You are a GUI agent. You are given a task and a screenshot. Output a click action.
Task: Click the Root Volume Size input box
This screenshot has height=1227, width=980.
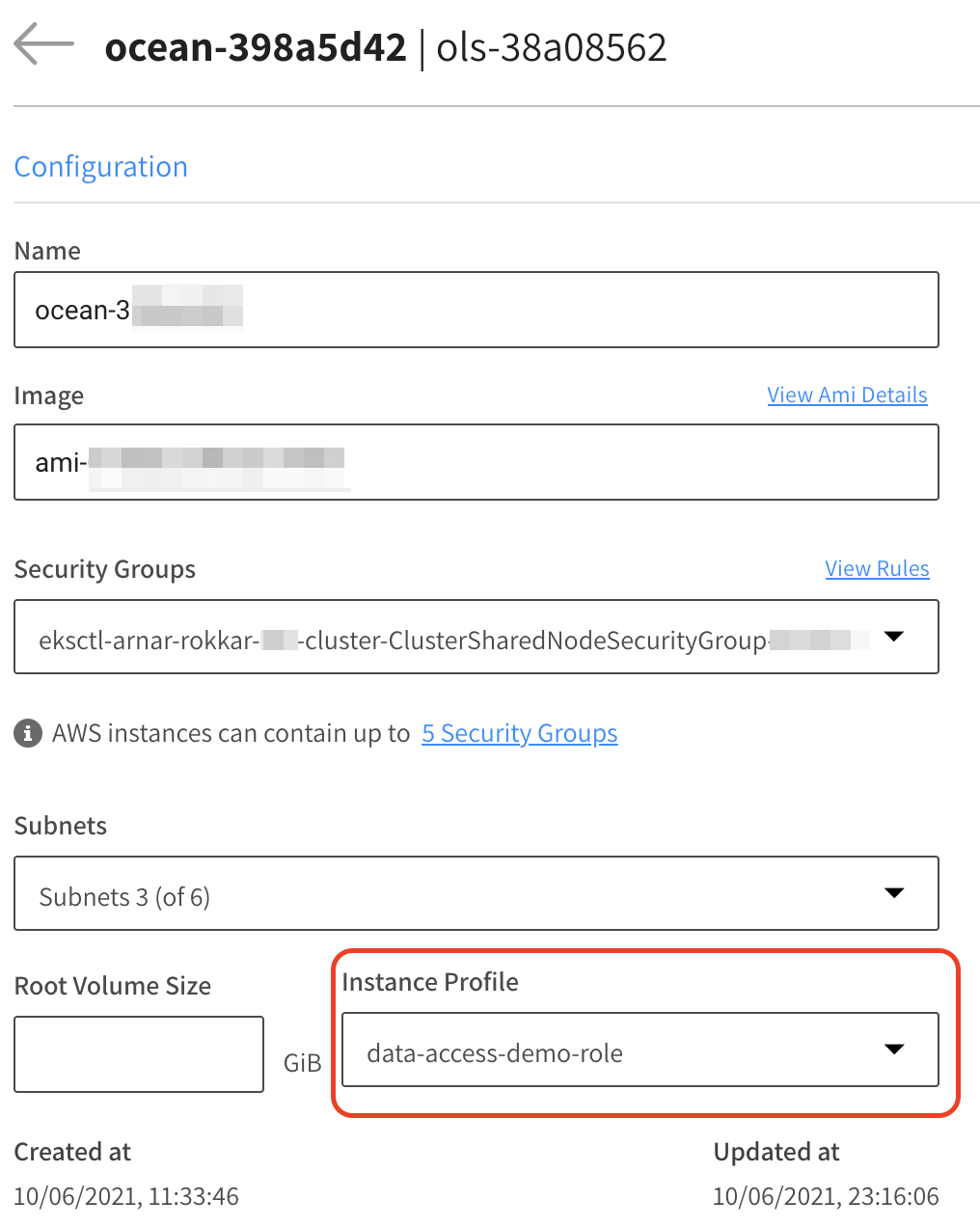click(x=139, y=1053)
